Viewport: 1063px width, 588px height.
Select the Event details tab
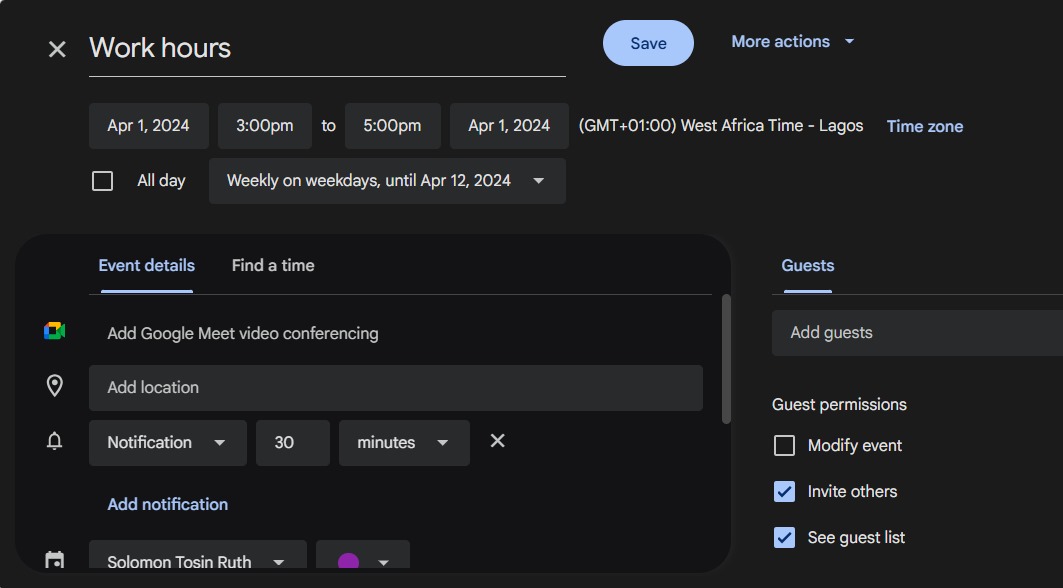146,265
